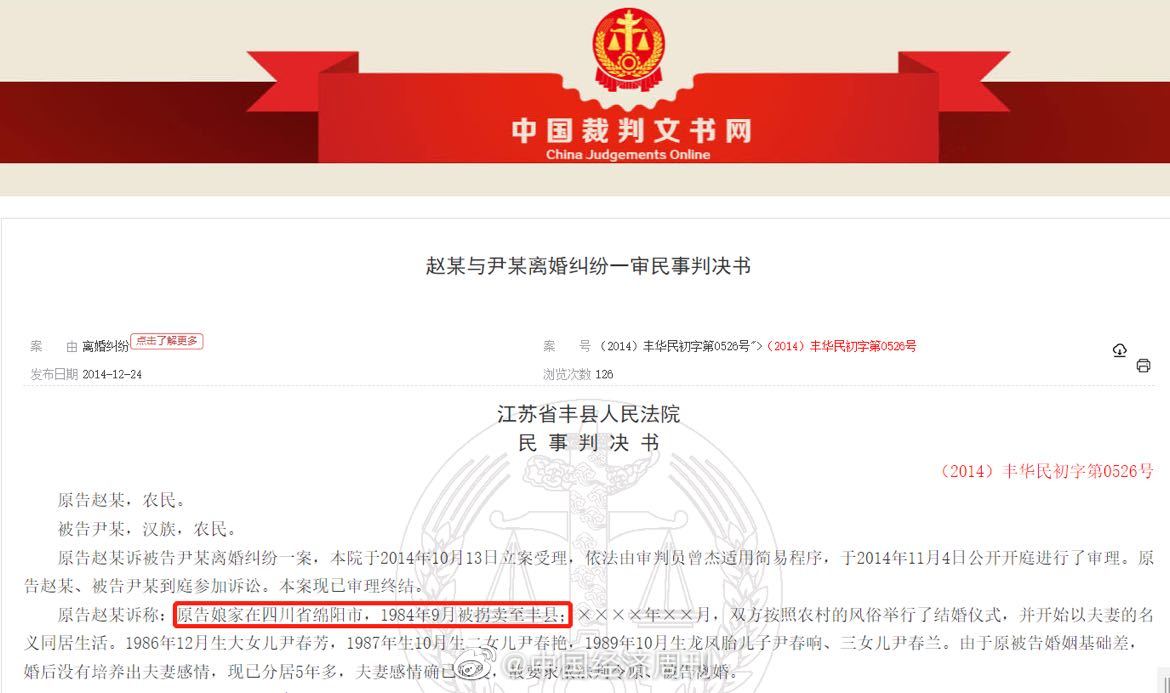The height and width of the screenshot is (693, 1170).
Task: Click the black case number text after 案号
Action: (x=681, y=346)
